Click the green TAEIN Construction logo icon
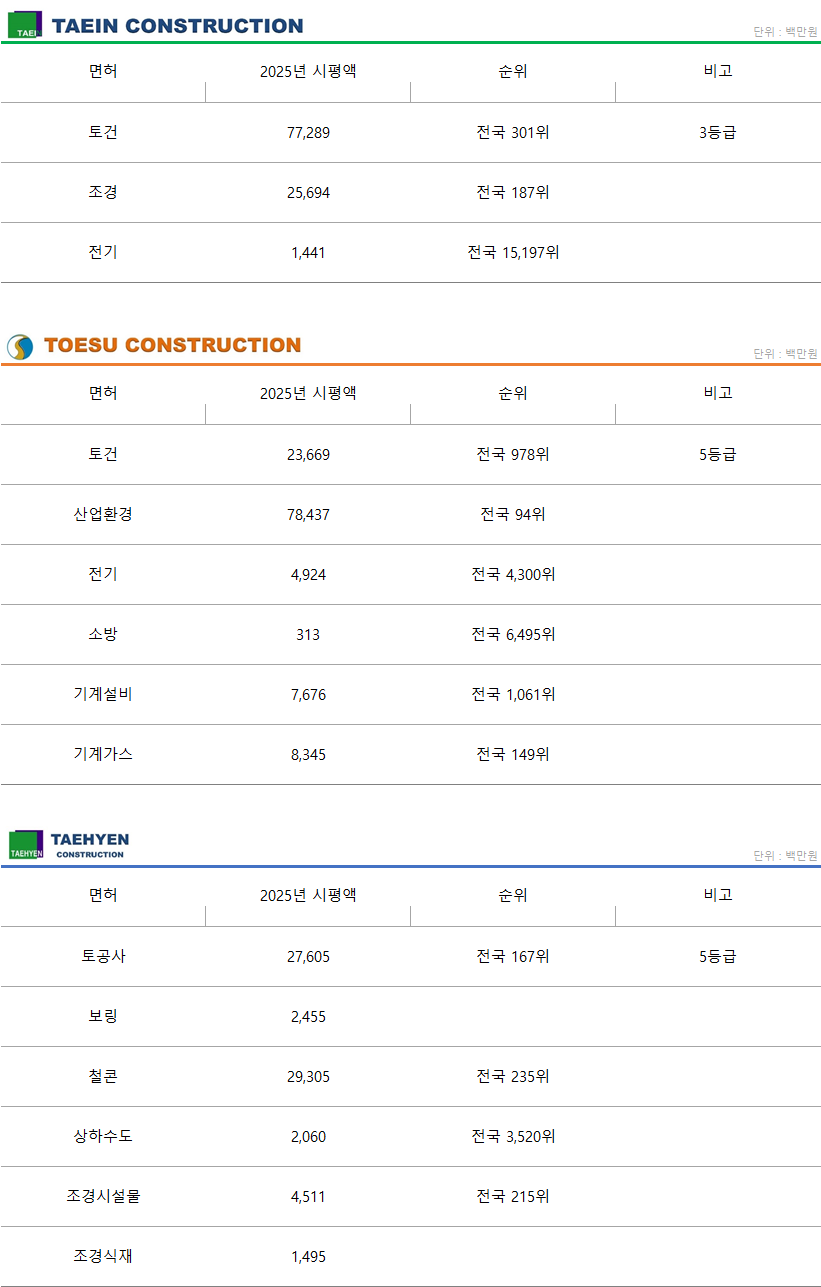Image resolution: width=821 pixels, height=1287 pixels. point(25,25)
